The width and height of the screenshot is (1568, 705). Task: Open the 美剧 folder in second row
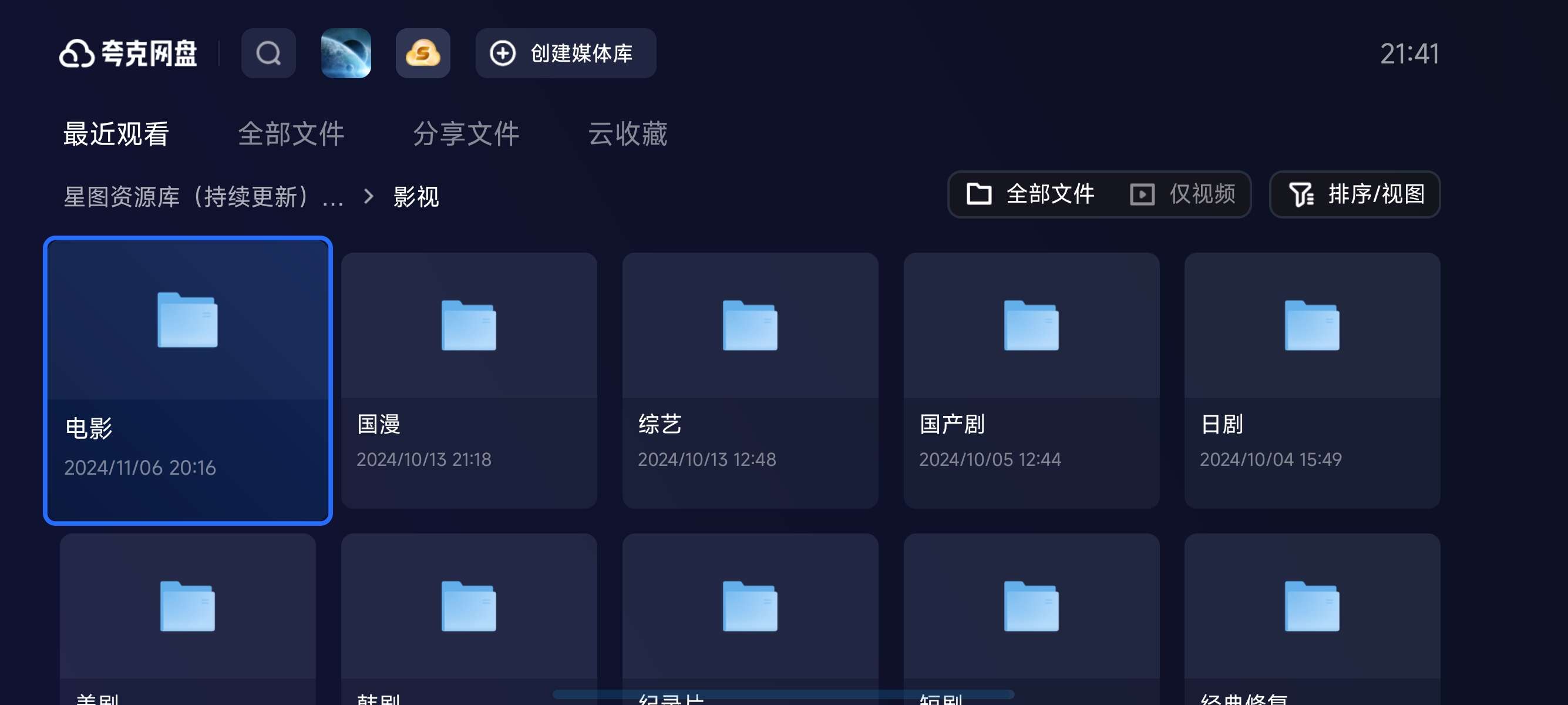187,619
